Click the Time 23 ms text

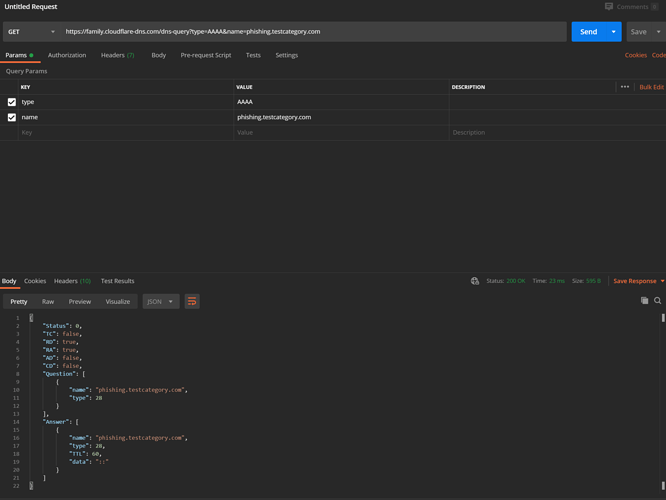click(x=548, y=281)
